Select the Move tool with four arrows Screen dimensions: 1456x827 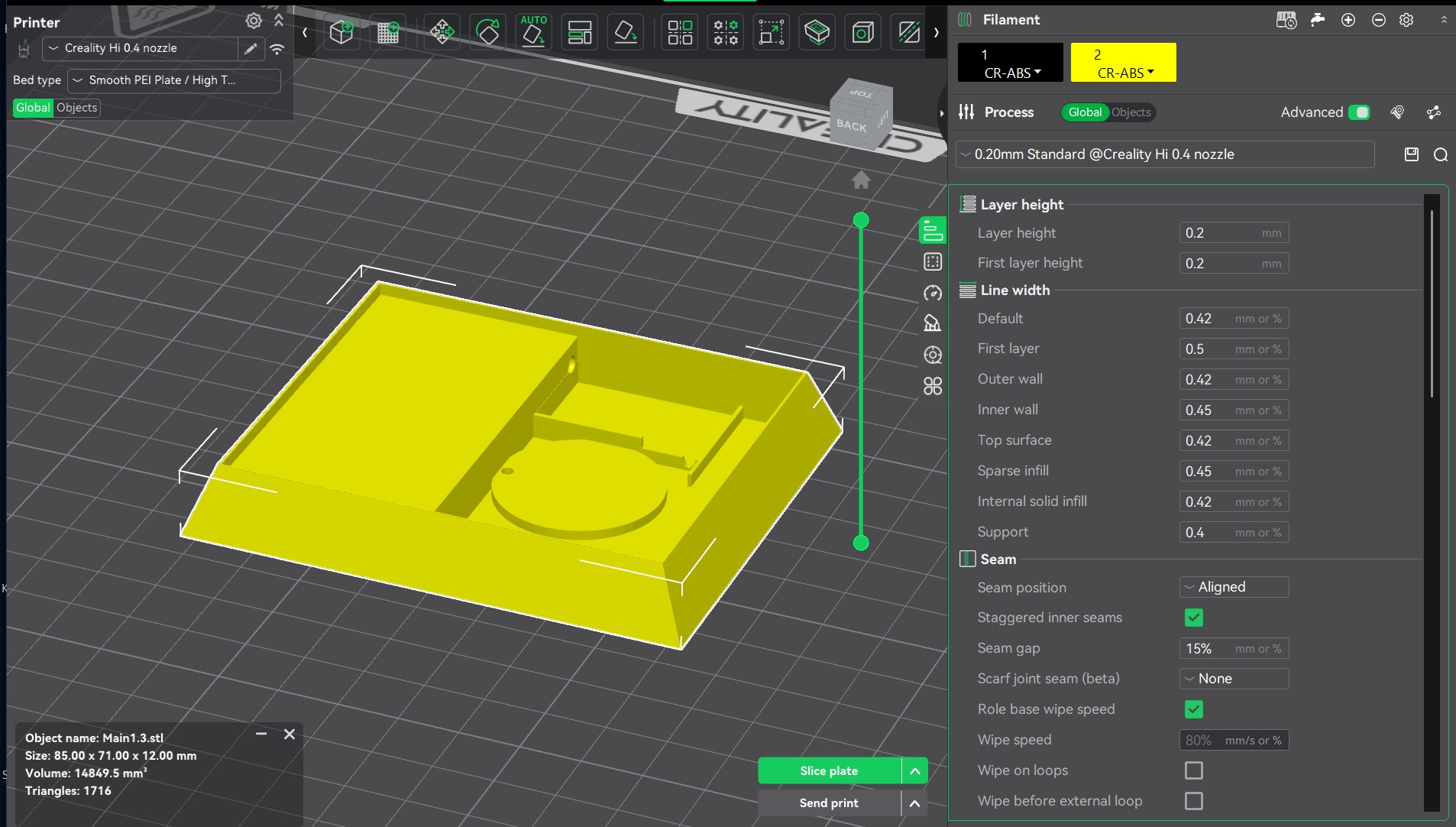442,32
